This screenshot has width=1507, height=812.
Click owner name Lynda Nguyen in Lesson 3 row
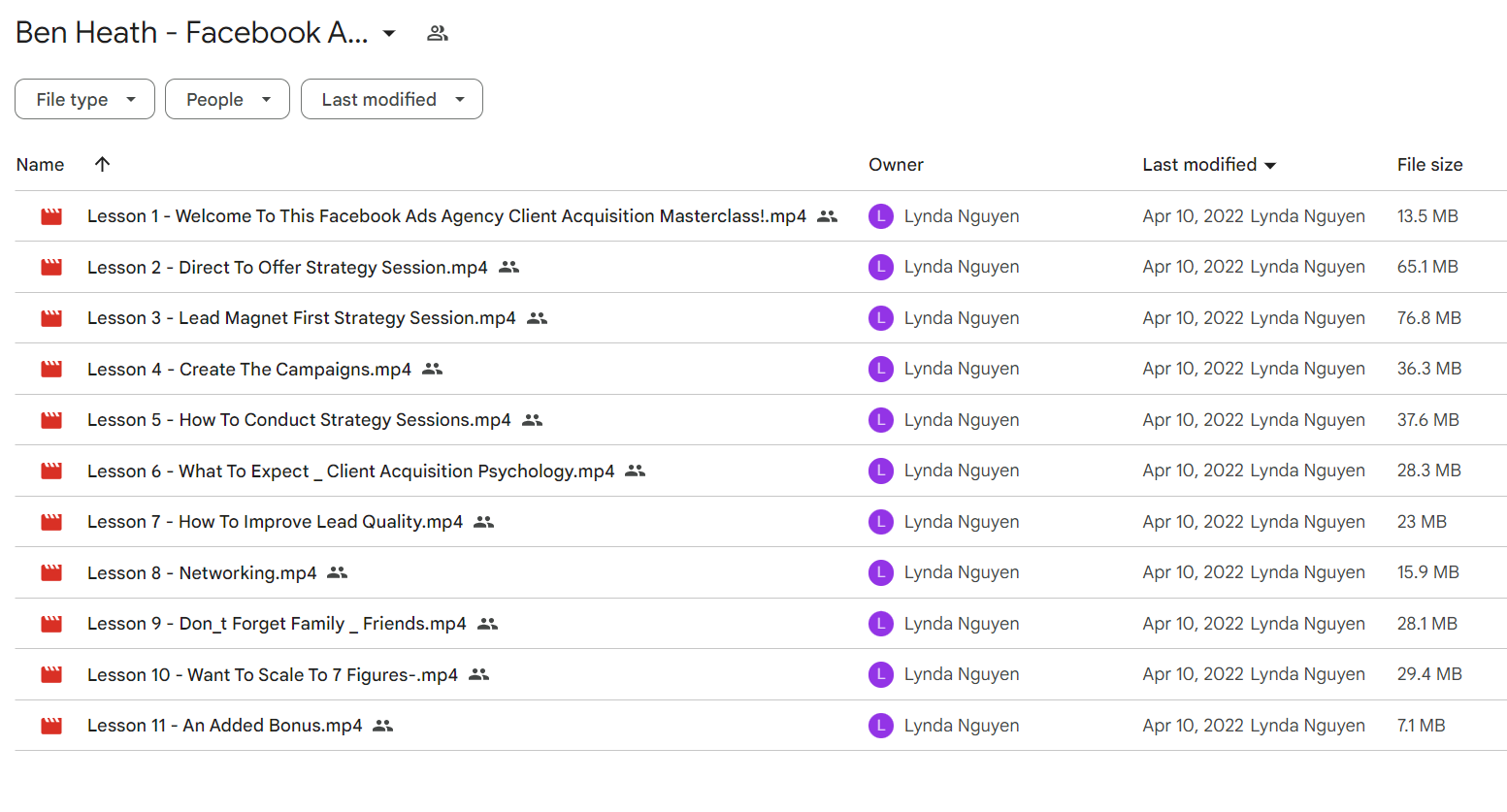pos(962,318)
